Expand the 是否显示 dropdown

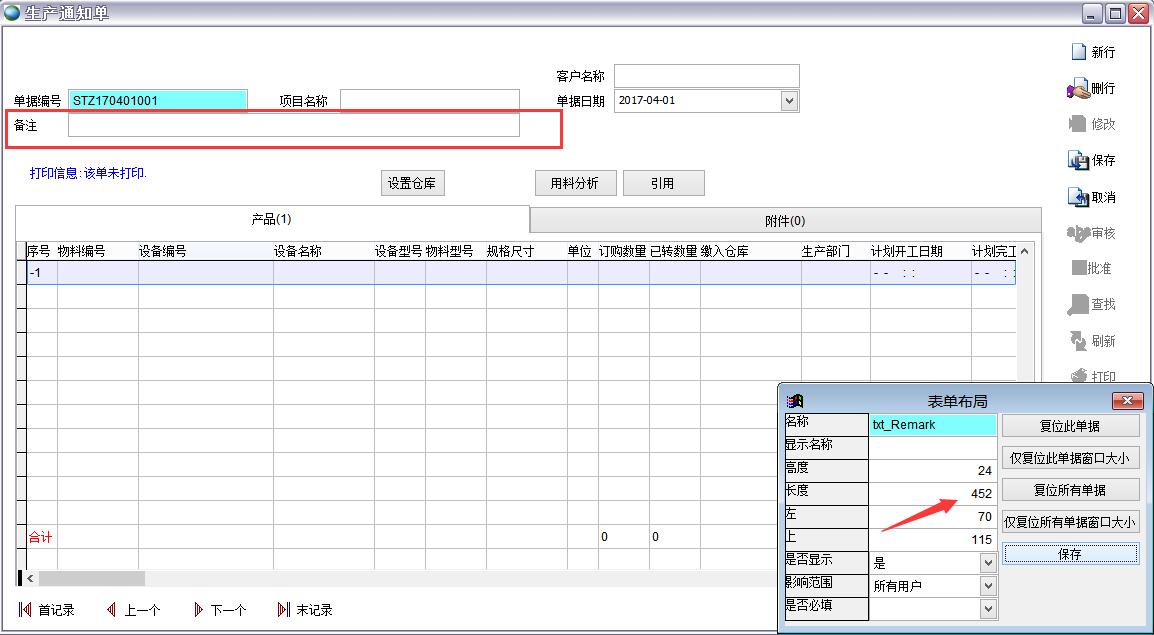[x=988, y=563]
